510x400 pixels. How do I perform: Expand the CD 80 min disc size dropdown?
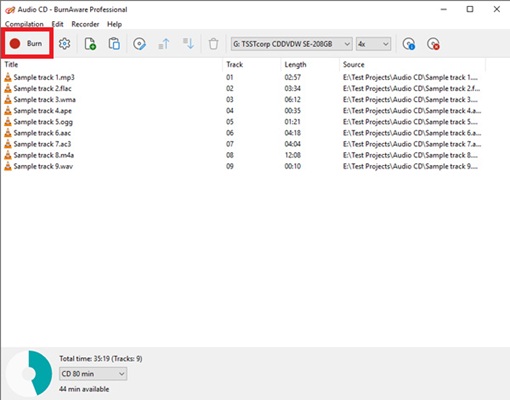pos(93,374)
